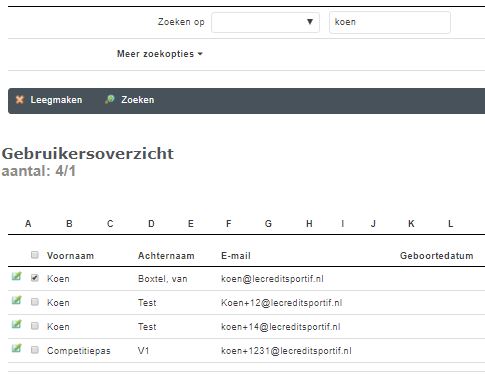Screen dimensions: 485x379
Task: Filter by letter E
Action: 191,224
